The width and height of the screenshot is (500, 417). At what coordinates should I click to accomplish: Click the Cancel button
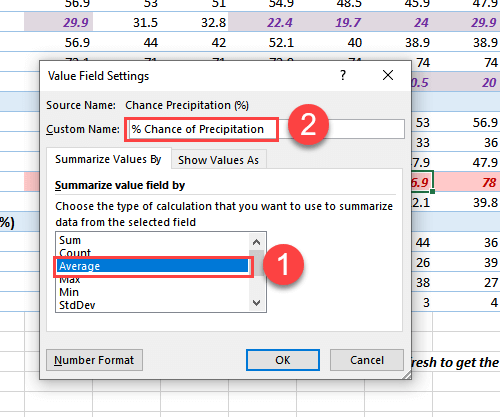coord(367,360)
